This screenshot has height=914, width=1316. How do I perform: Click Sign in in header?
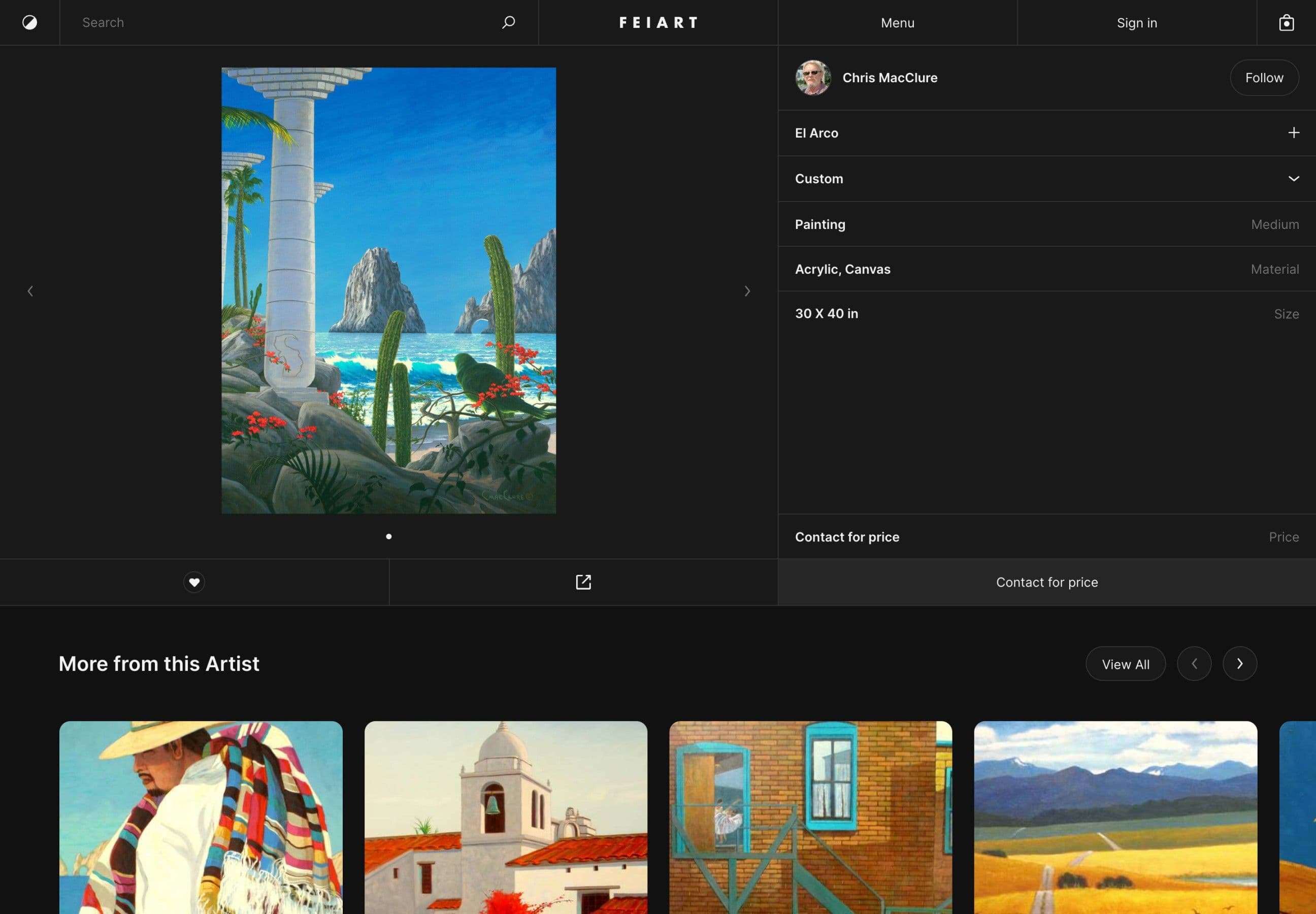(1136, 23)
